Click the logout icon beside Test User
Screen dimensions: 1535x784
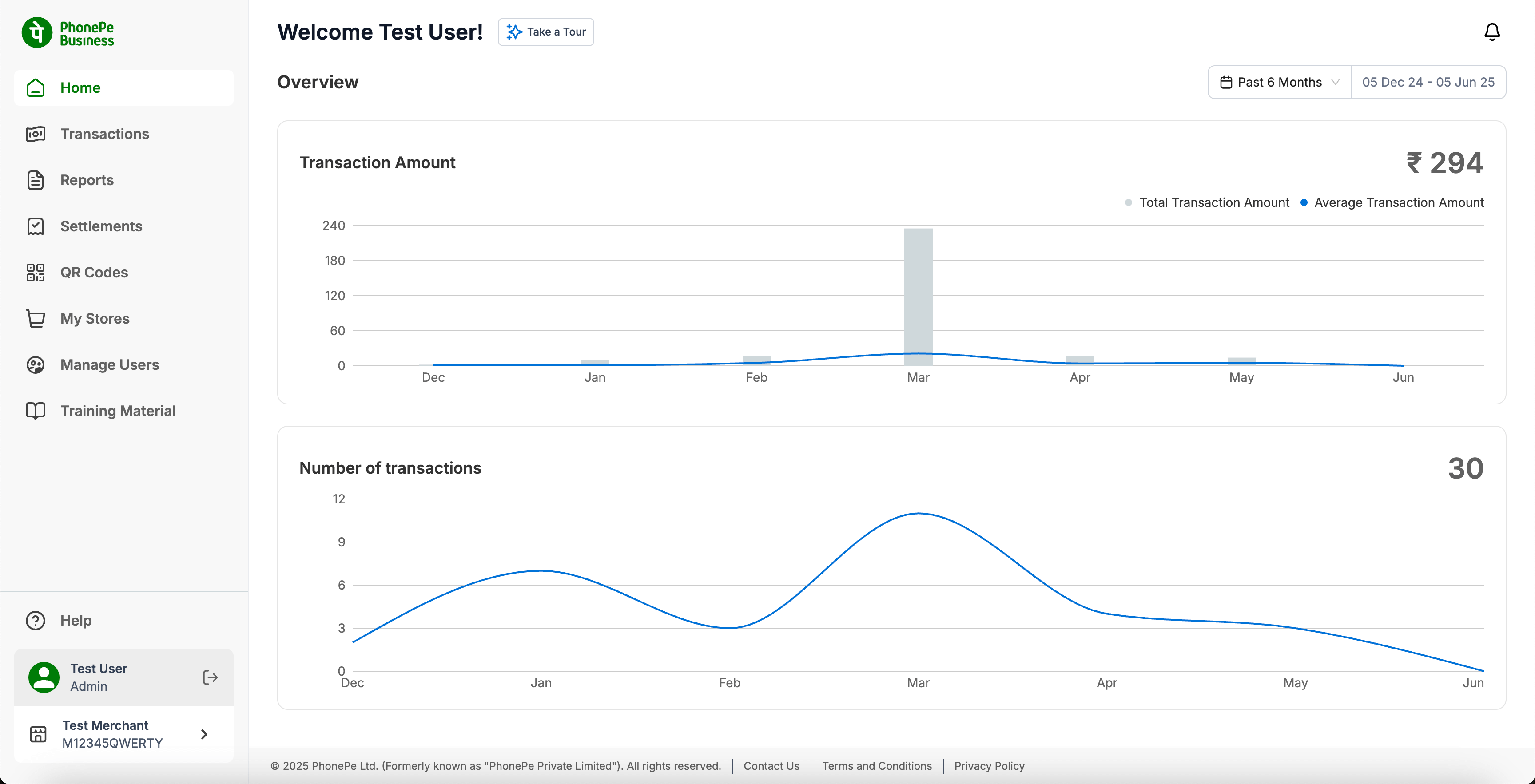pos(210,677)
